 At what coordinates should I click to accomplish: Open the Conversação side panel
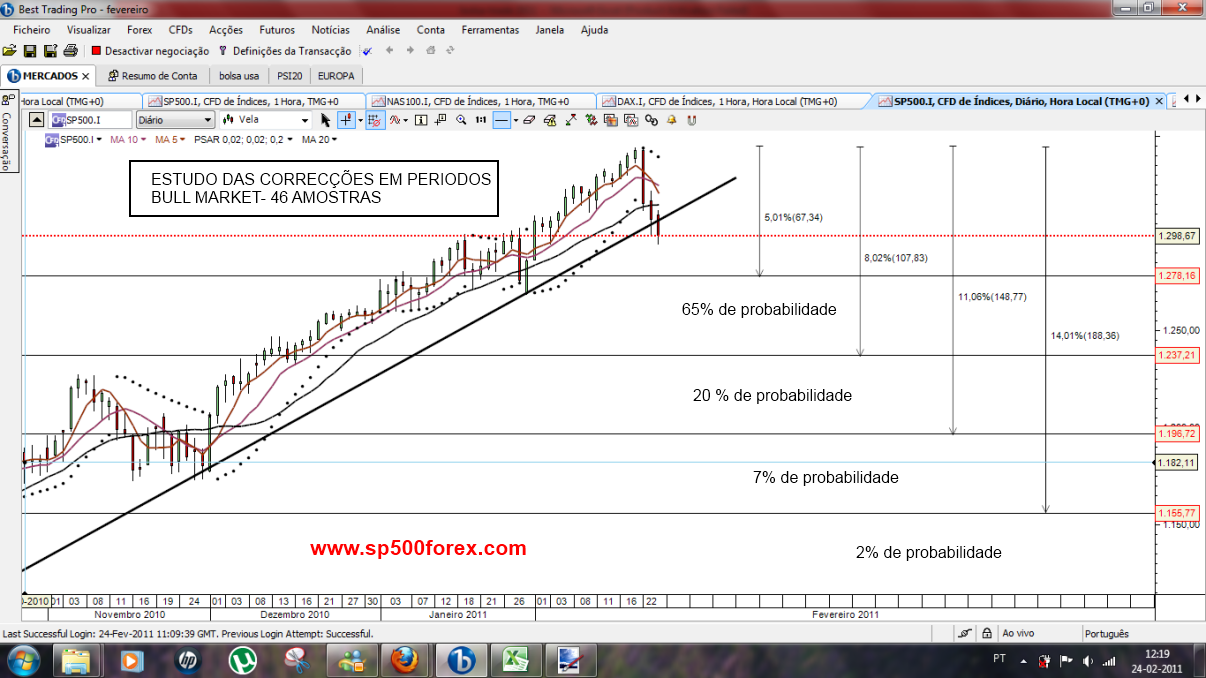coord(7,132)
